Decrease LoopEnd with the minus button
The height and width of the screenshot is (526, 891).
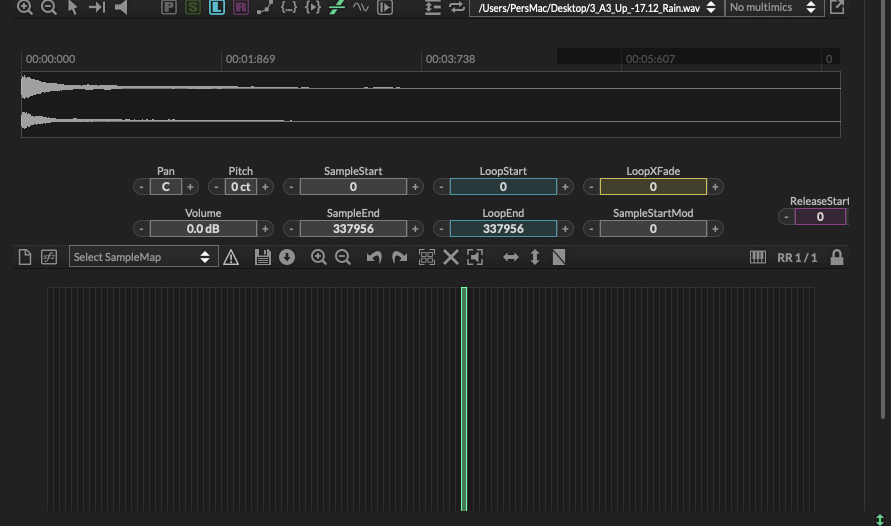[x=441, y=229]
